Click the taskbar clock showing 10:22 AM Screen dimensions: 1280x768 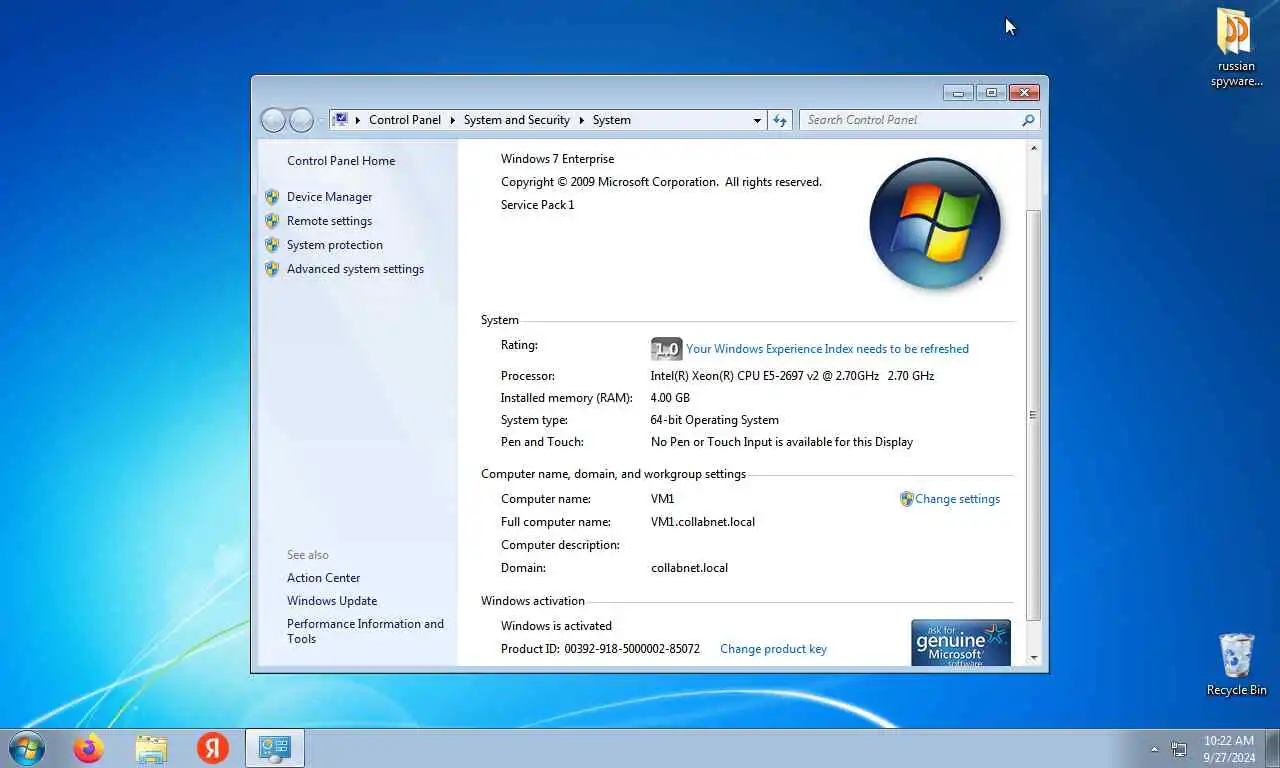pos(1229,749)
